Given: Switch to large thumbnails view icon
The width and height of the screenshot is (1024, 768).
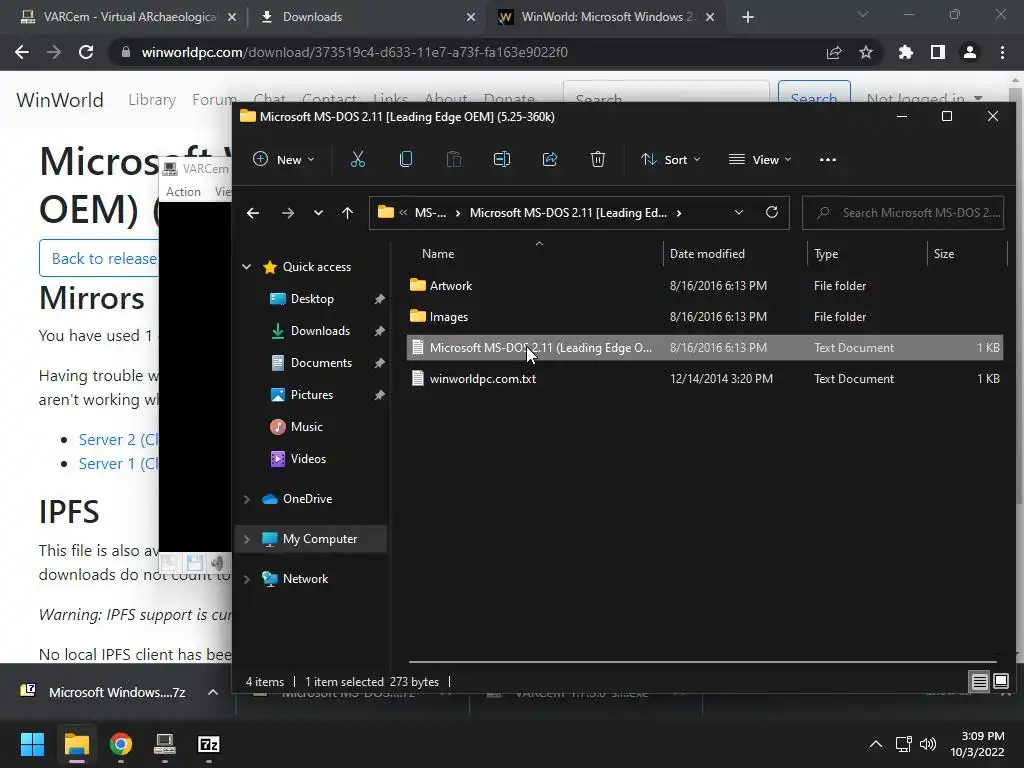Looking at the screenshot, I should pos(1001,682).
